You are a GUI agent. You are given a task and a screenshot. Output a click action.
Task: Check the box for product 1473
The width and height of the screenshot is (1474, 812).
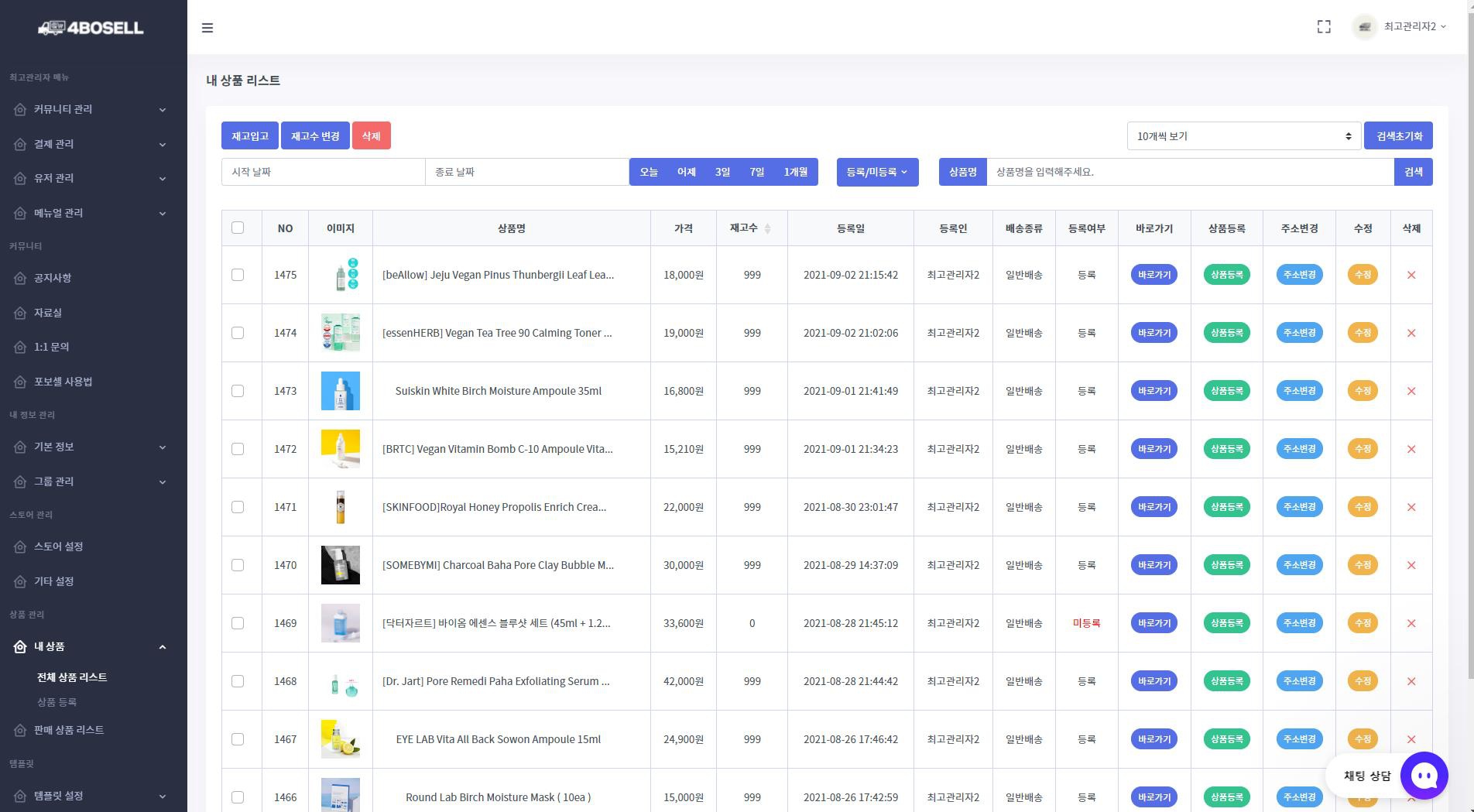tap(238, 391)
